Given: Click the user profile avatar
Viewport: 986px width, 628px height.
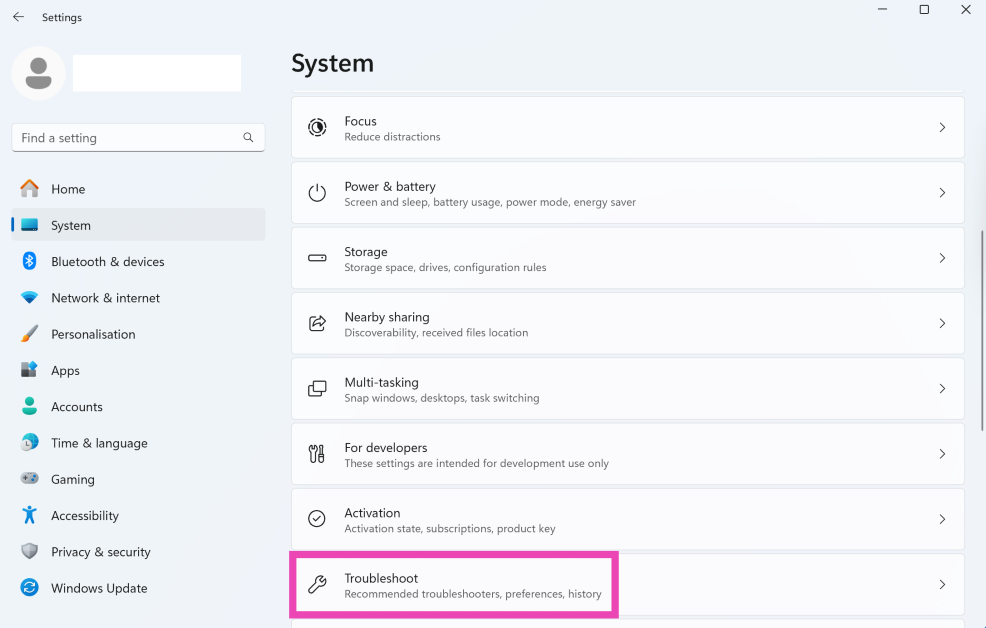Looking at the screenshot, I should 39,73.
